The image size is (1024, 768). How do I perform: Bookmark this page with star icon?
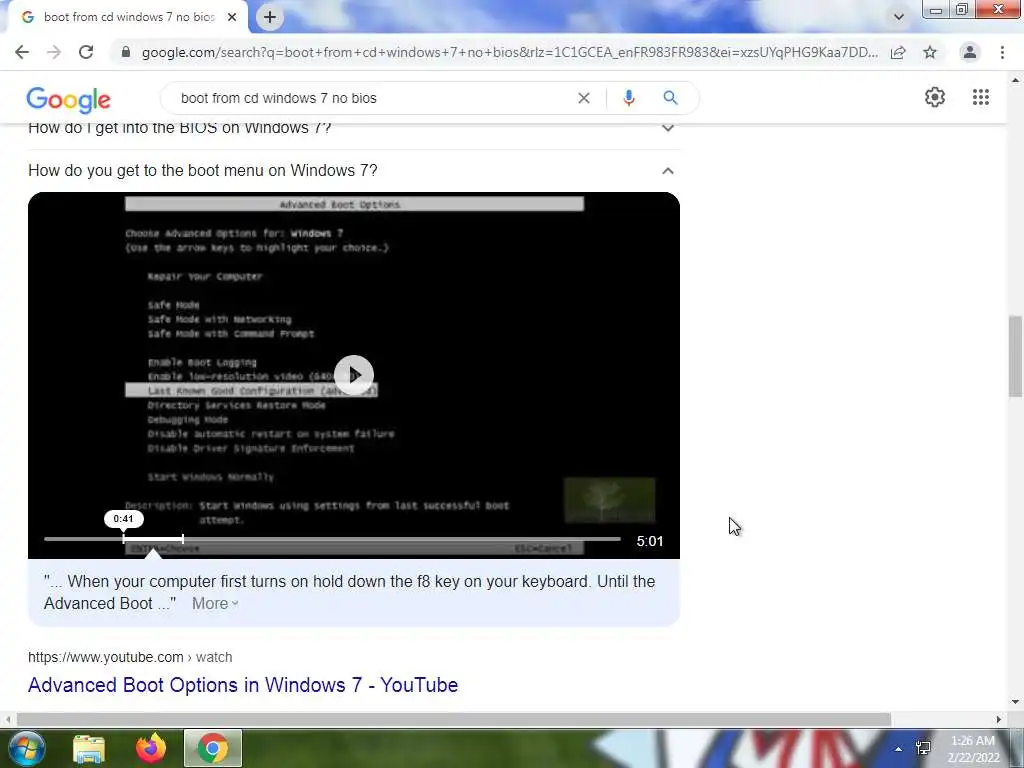point(930,52)
